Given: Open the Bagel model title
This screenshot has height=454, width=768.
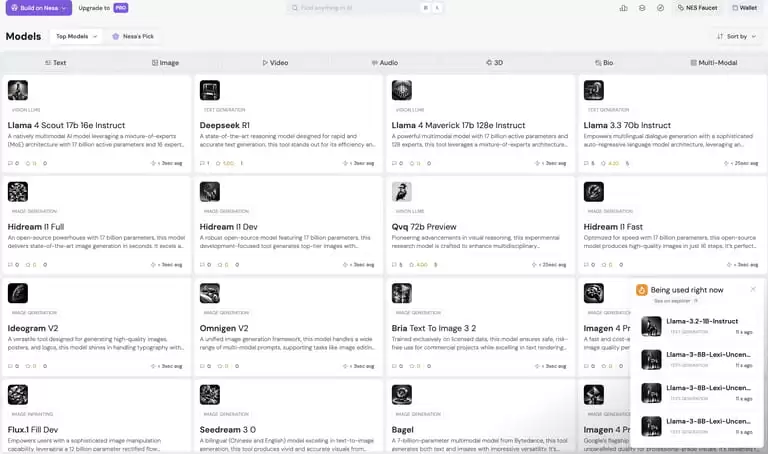Looking at the screenshot, I should pos(402,430).
